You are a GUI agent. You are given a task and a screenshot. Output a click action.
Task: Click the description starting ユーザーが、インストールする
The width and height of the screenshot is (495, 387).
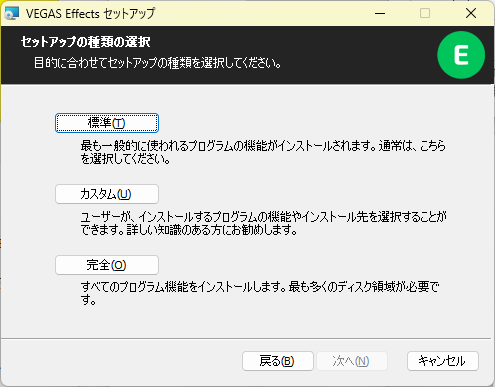pyautogui.click(x=264, y=223)
